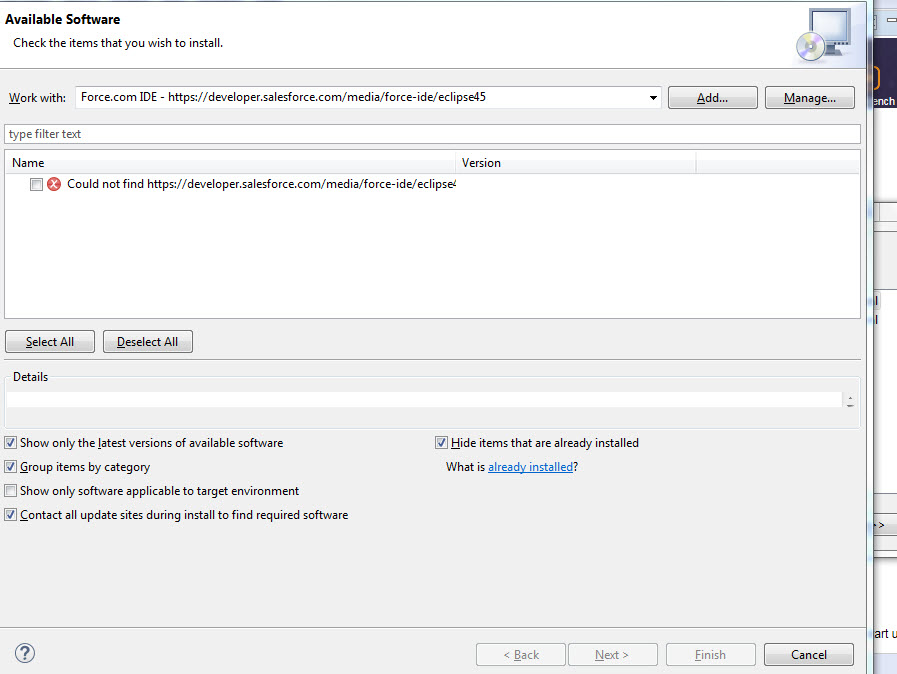This screenshot has width=897, height=674.
Task: Click the help question mark icon
Action: click(25, 653)
